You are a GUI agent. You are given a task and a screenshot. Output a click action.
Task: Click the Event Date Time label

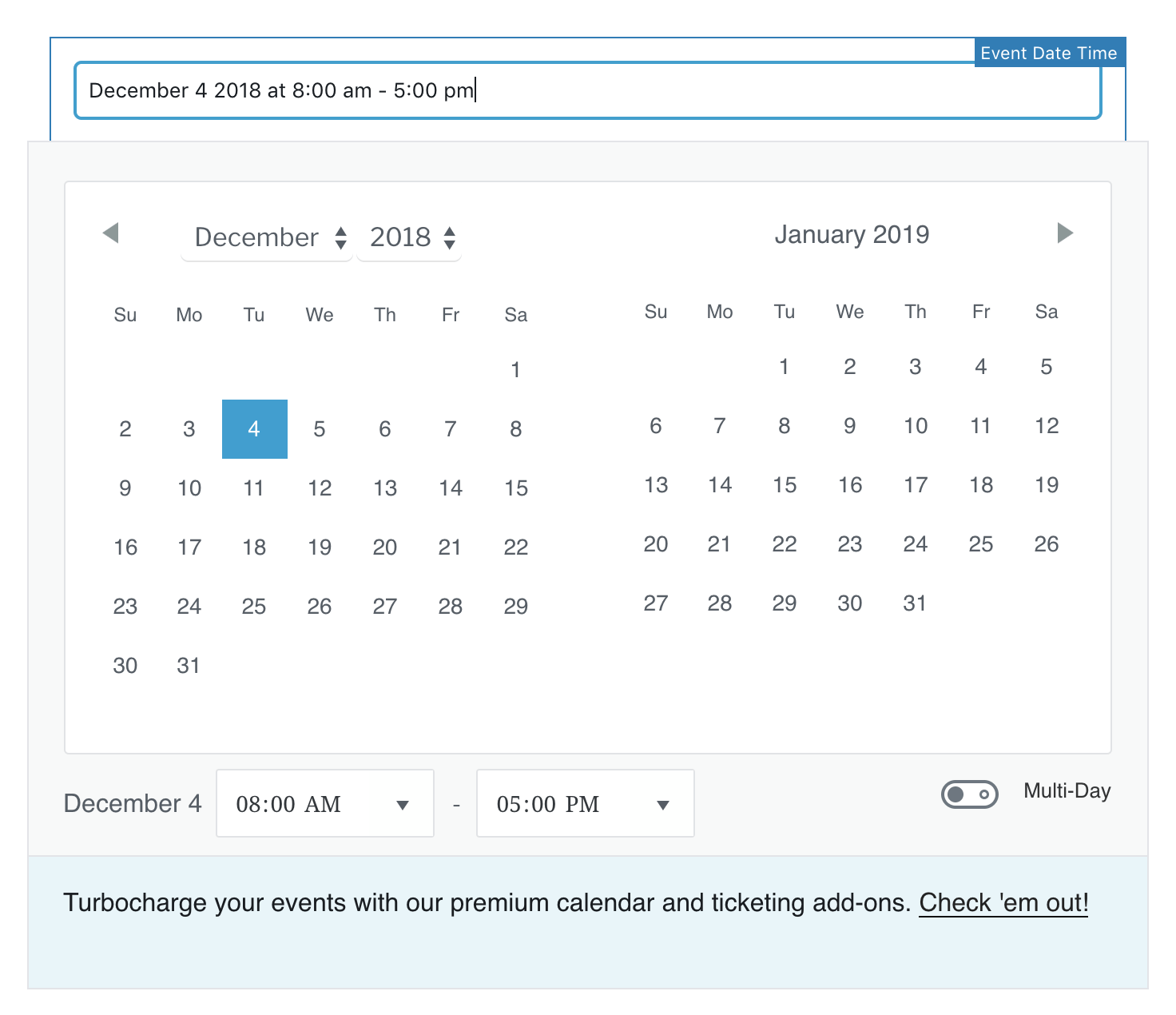click(x=1049, y=53)
